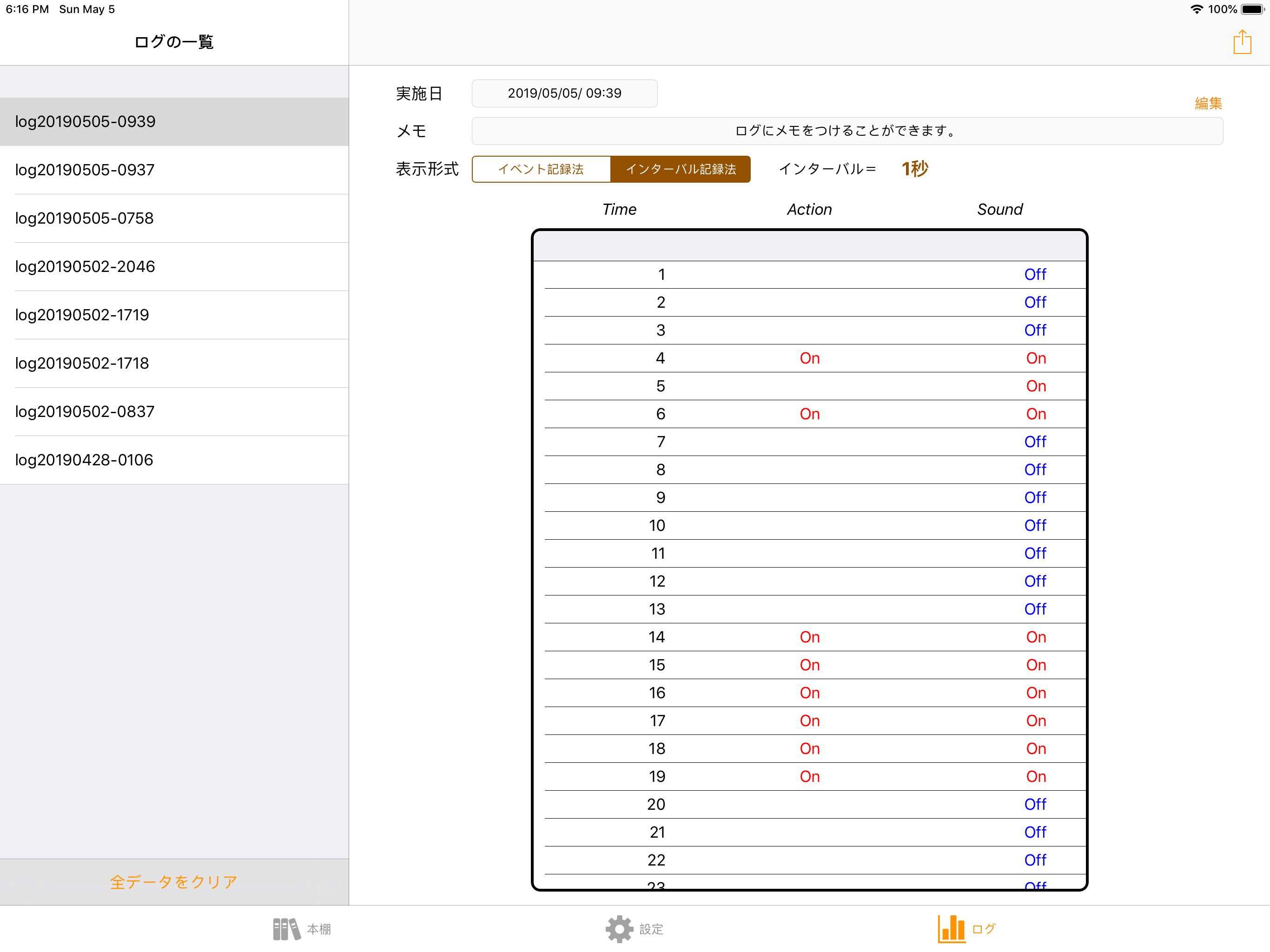Tap Sound Off in row 1
The image size is (1270, 952).
coord(1035,274)
